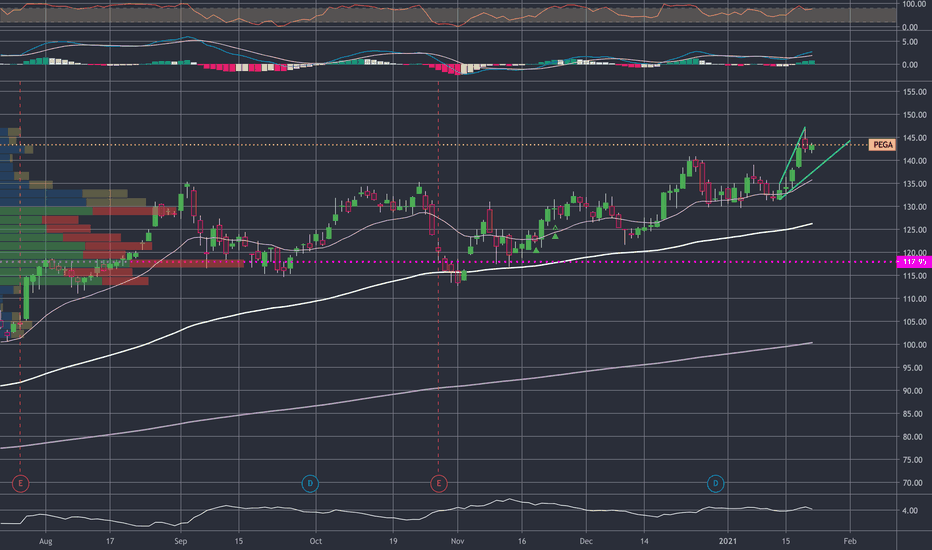Select the magenta 117.9 price label
The width and height of the screenshot is (932, 550).
pos(912,262)
